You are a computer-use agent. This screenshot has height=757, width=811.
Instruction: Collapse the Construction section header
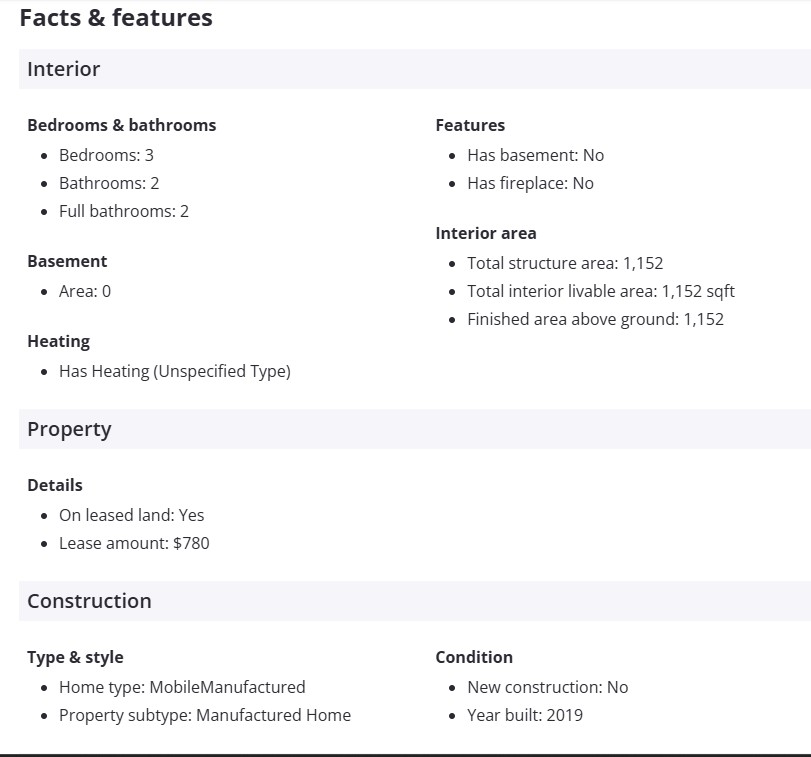pos(89,601)
